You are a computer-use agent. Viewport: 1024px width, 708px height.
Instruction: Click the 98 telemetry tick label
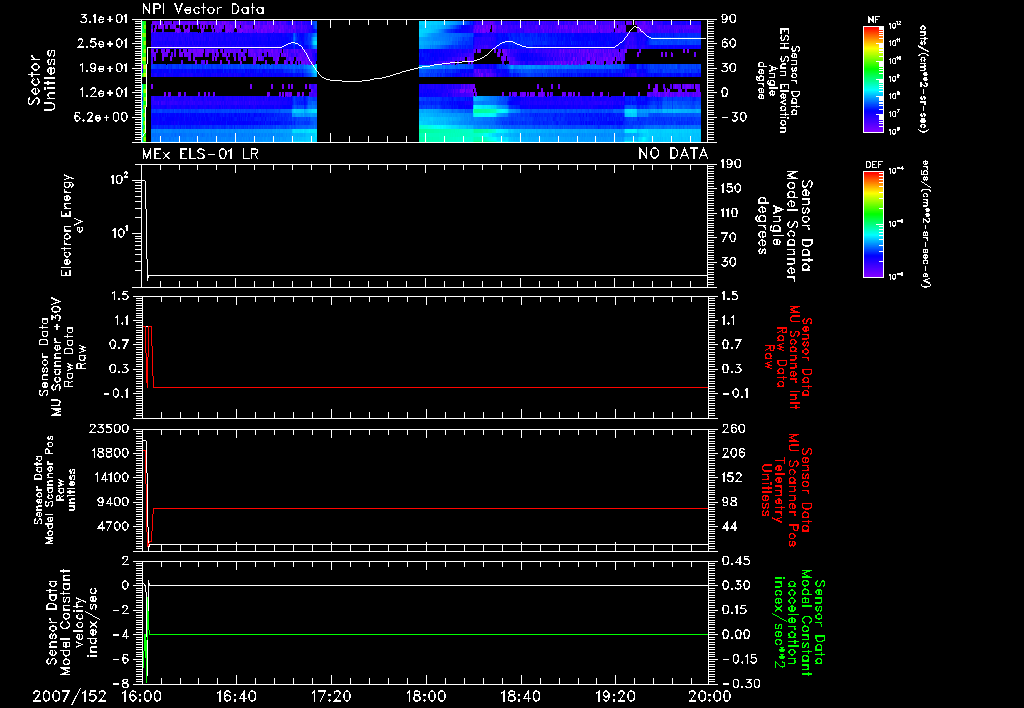pos(729,502)
